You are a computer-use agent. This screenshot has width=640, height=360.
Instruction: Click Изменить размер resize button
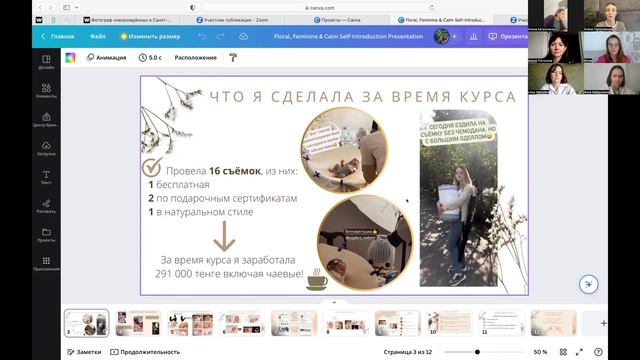pos(150,36)
